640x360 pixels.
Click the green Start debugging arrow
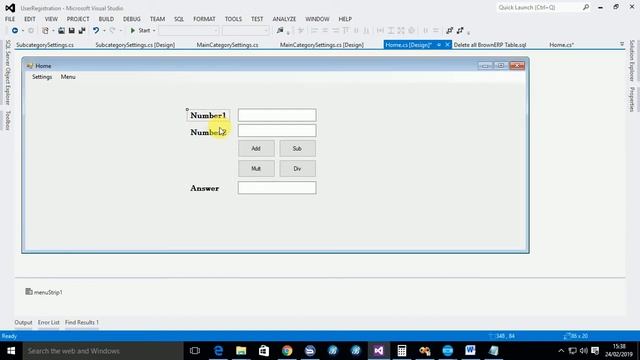(x=133, y=31)
